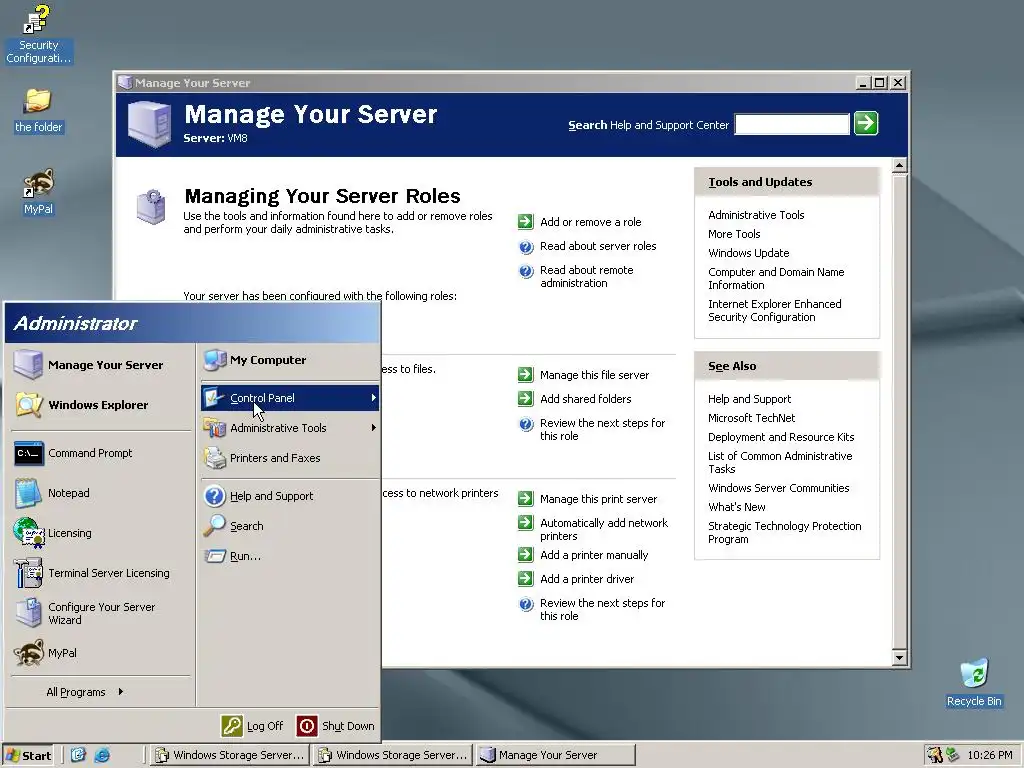Open All Programs menu
Screen dimensions: 1024x768
(85, 692)
